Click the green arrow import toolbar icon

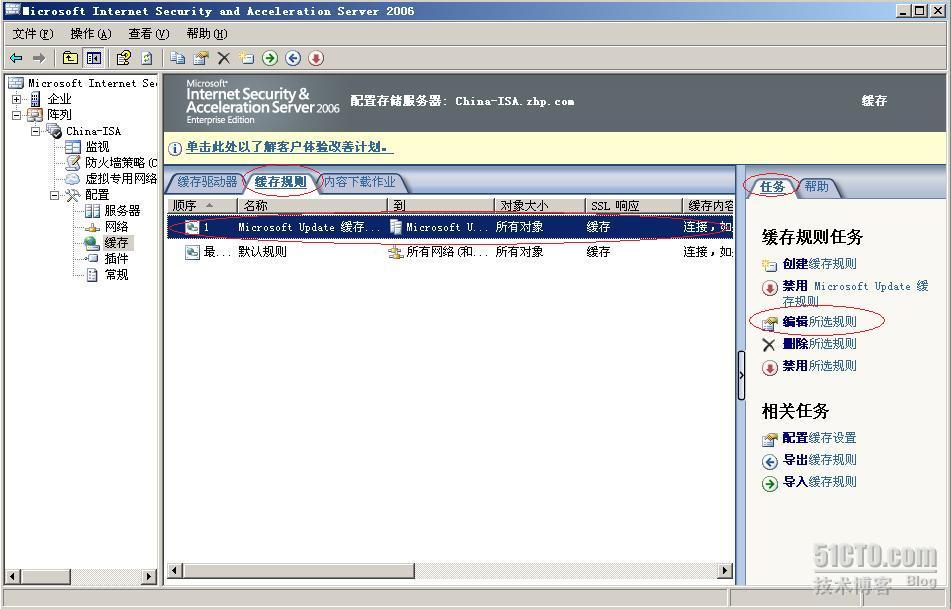coord(270,58)
